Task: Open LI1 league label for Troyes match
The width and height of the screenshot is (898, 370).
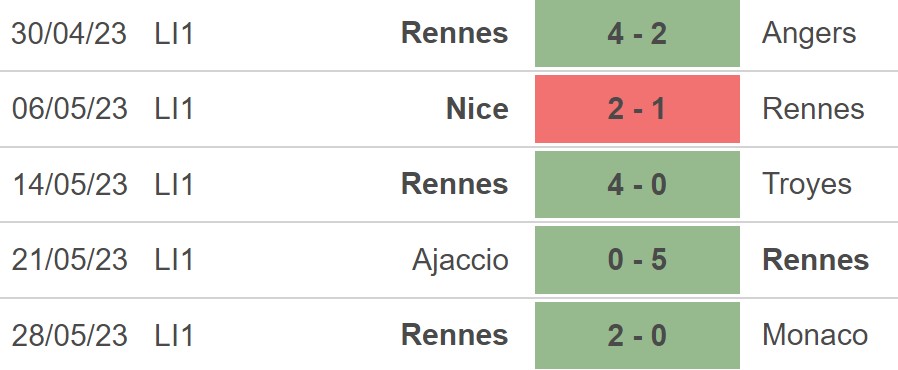Action: pyautogui.click(x=174, y=184)
